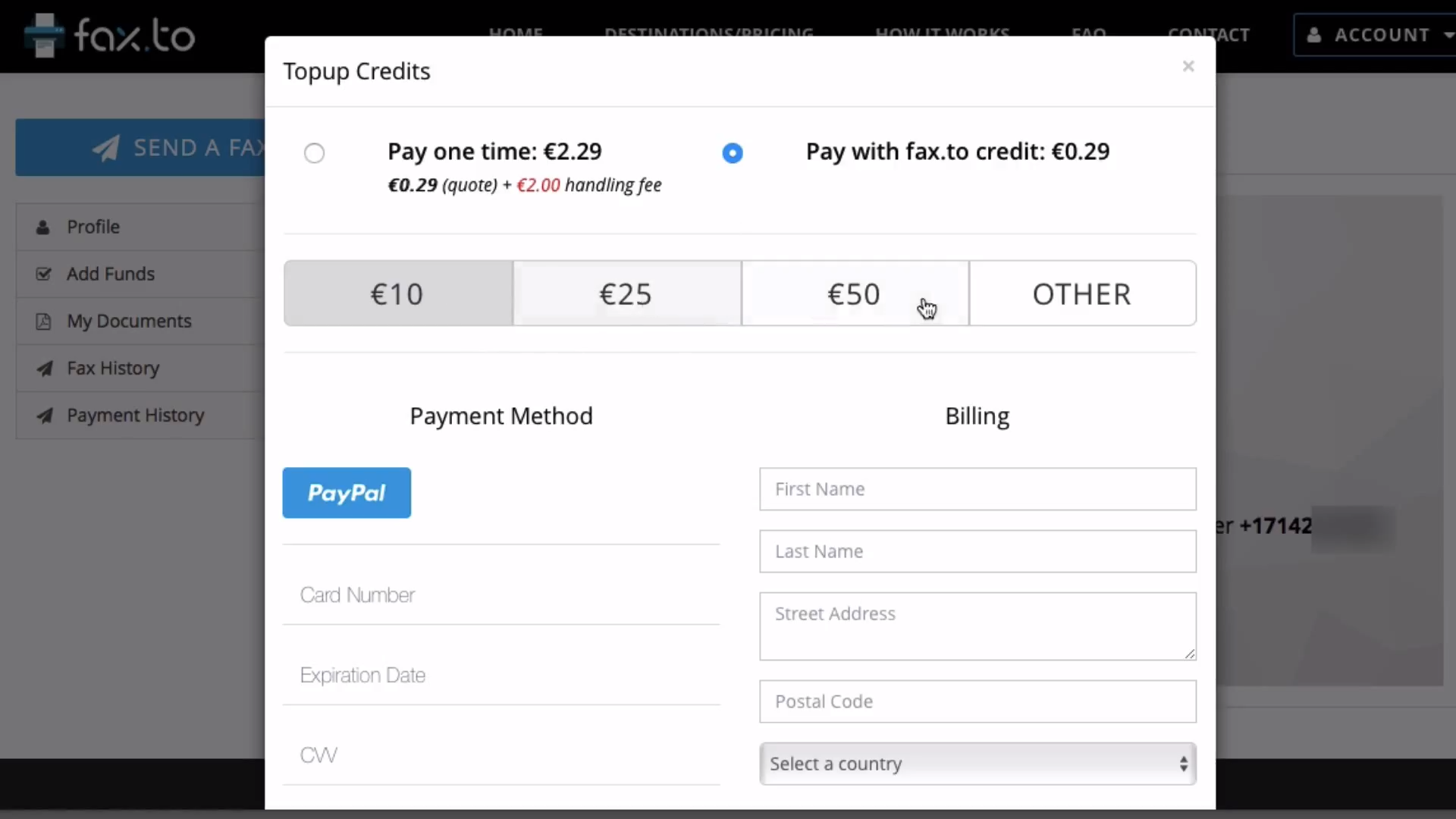
Task: Click the My Documents file icon
Action: [43, 322]
